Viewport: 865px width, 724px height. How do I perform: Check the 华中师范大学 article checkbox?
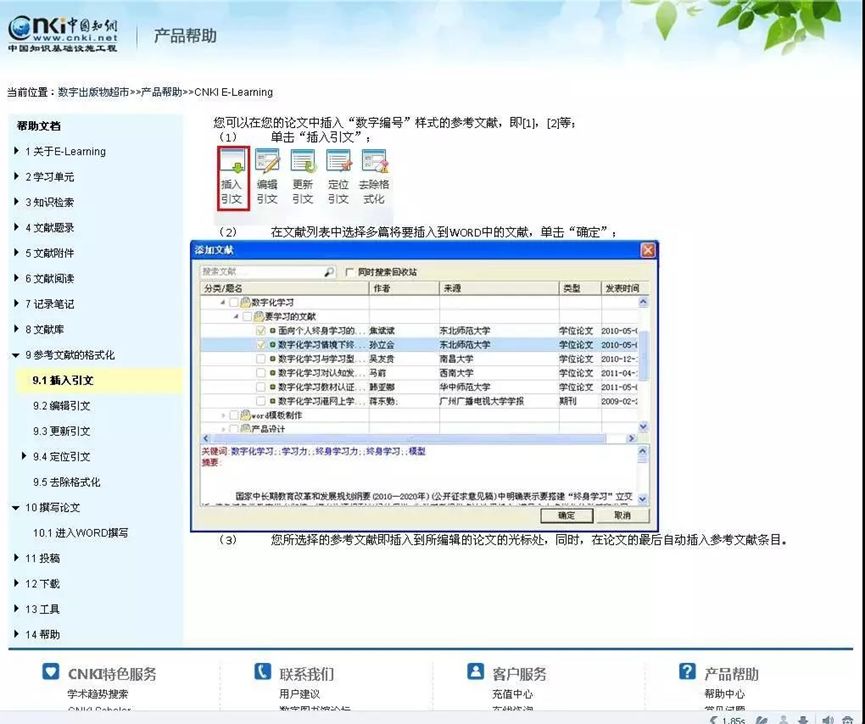click(x=261, y=387)
